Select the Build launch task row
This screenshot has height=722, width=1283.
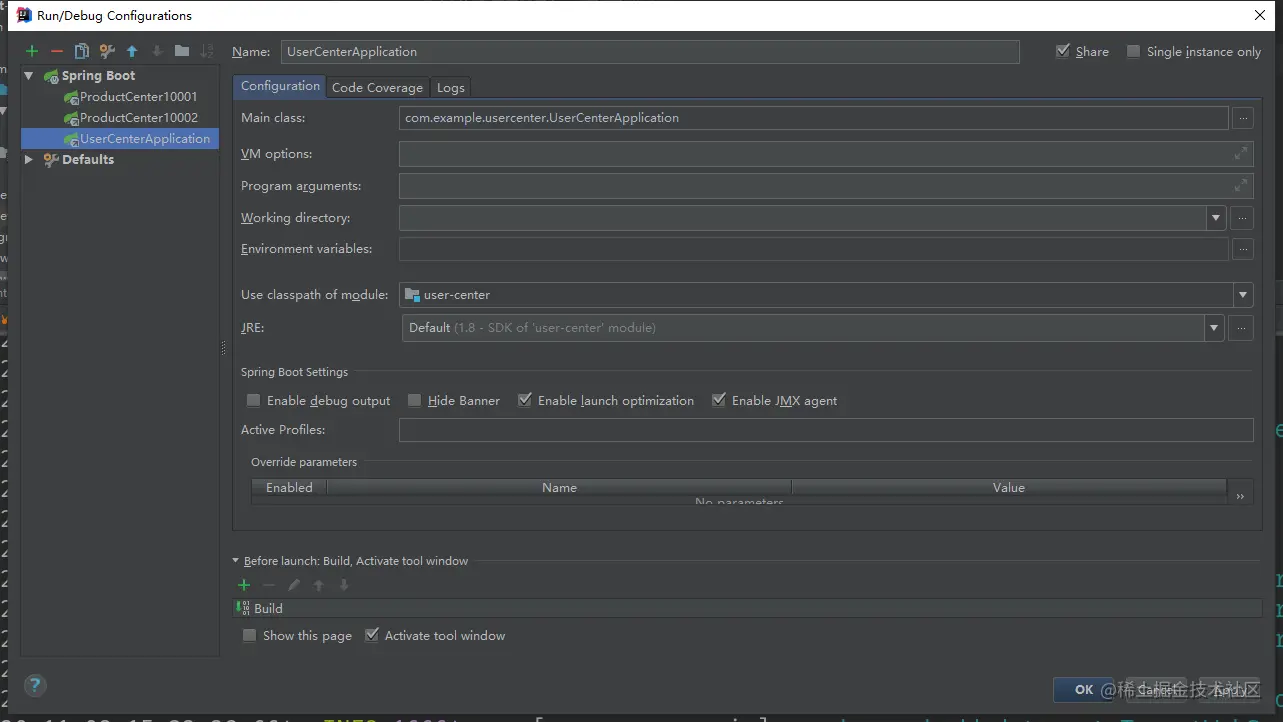(x=747, y=608)
